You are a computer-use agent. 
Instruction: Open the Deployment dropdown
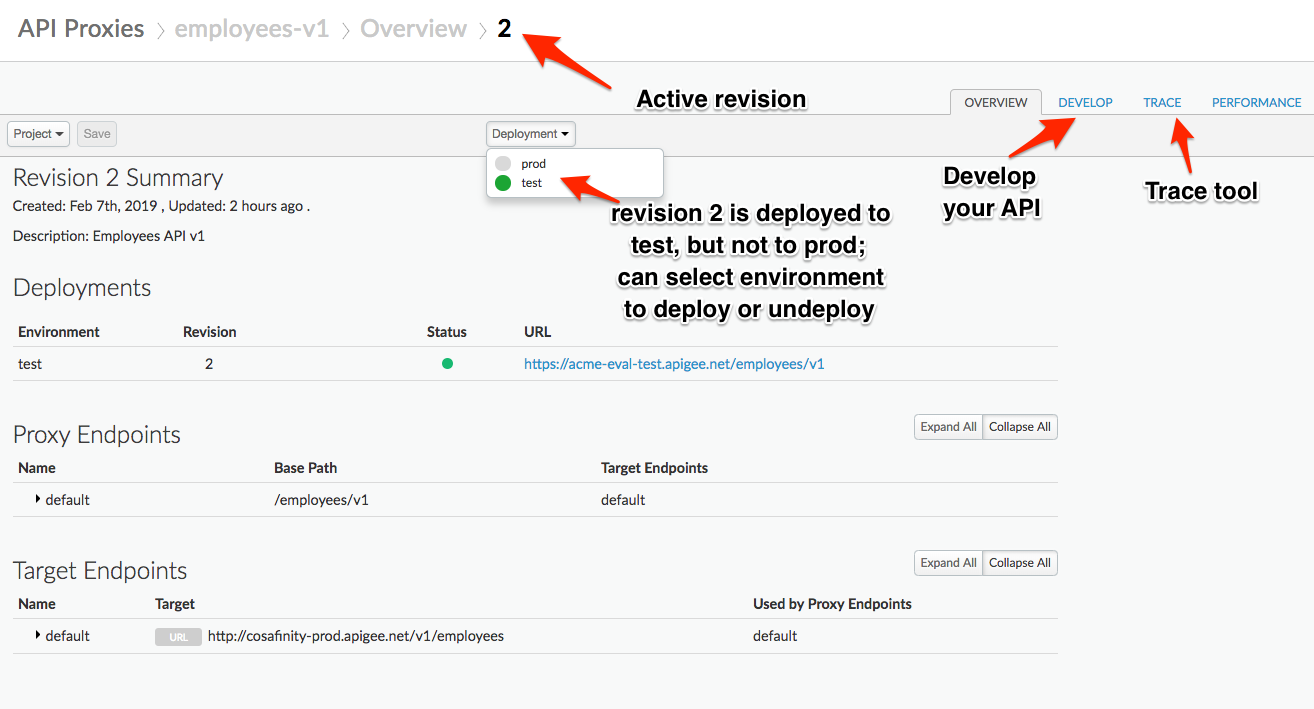pyautogui.click(x=530, y=134)
